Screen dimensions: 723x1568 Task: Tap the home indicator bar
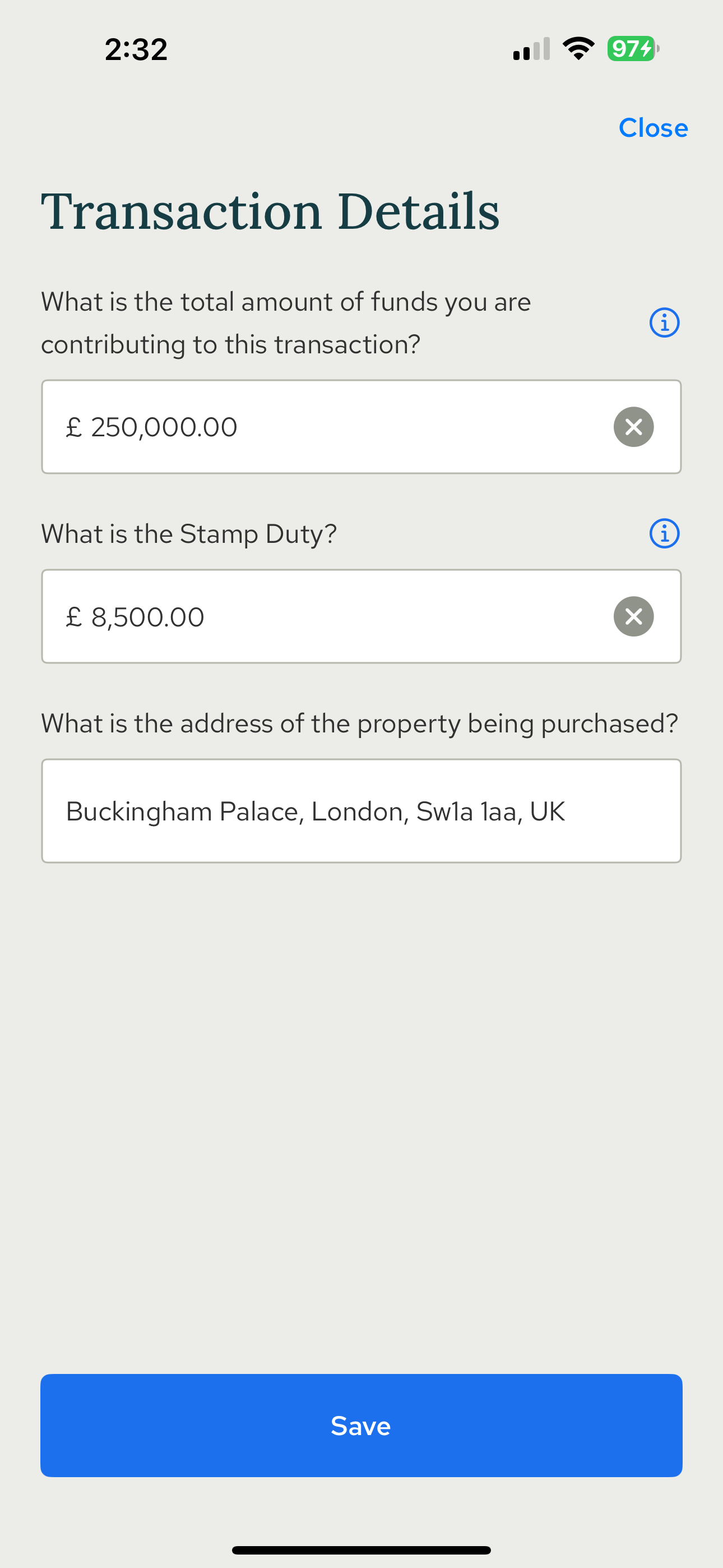361,1551
